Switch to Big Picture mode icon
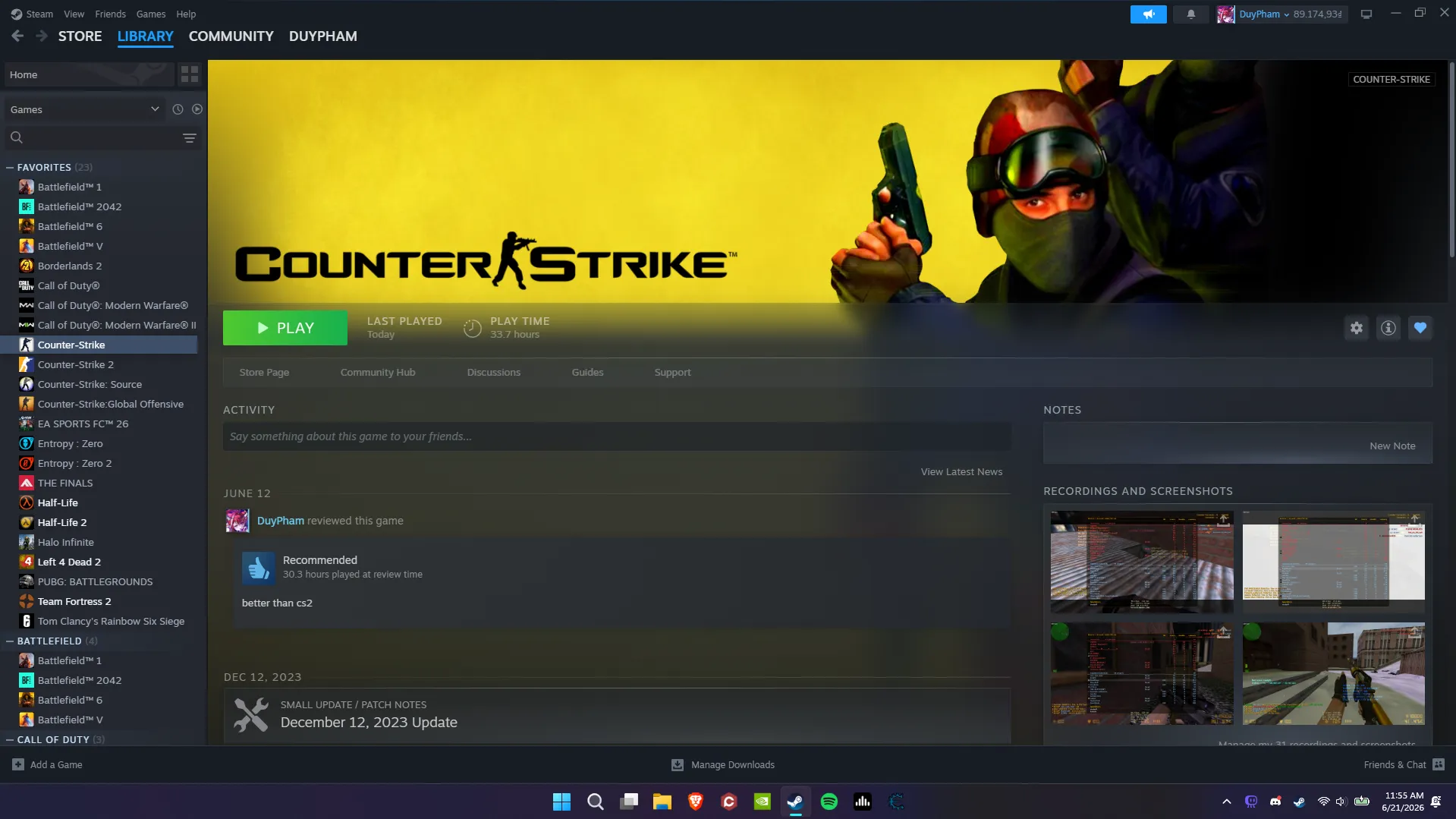The image size is (1456, 819). [1366, 14]
